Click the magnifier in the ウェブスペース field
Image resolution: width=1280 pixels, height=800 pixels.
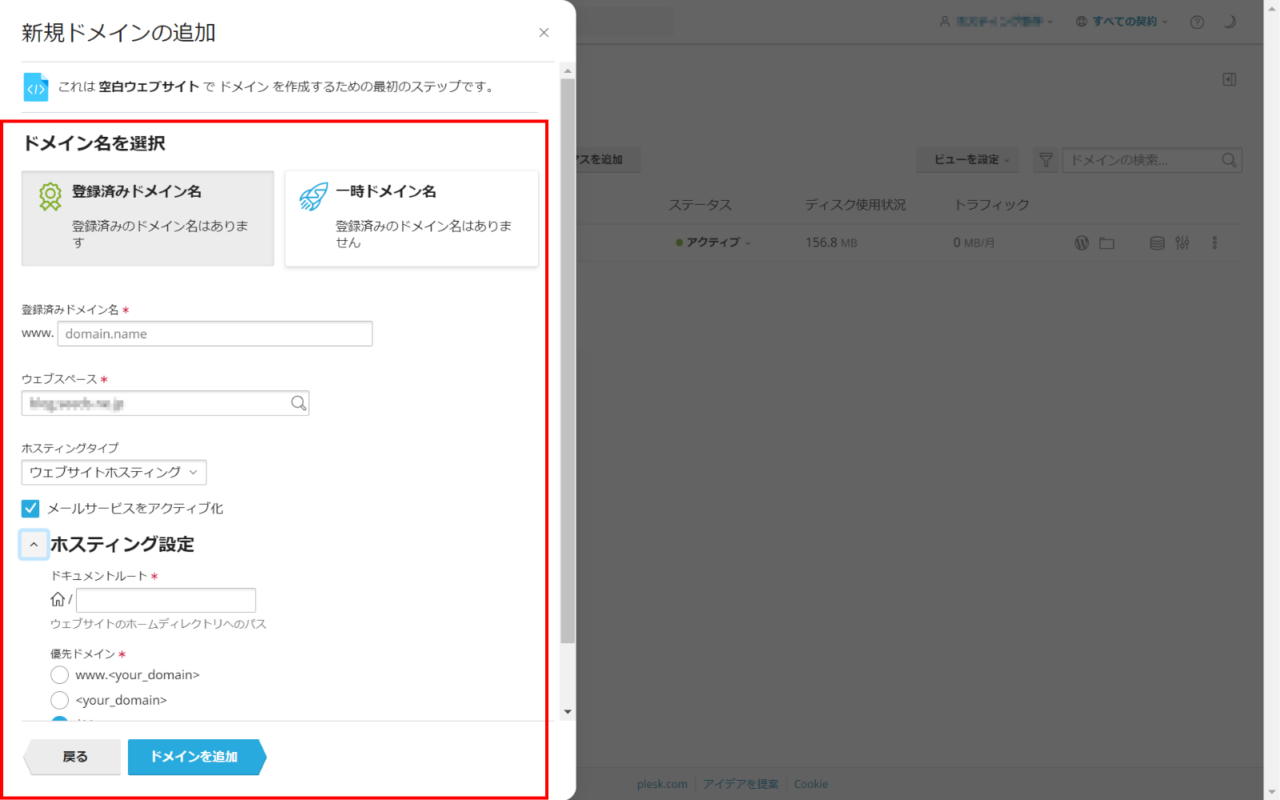point(297,403)
